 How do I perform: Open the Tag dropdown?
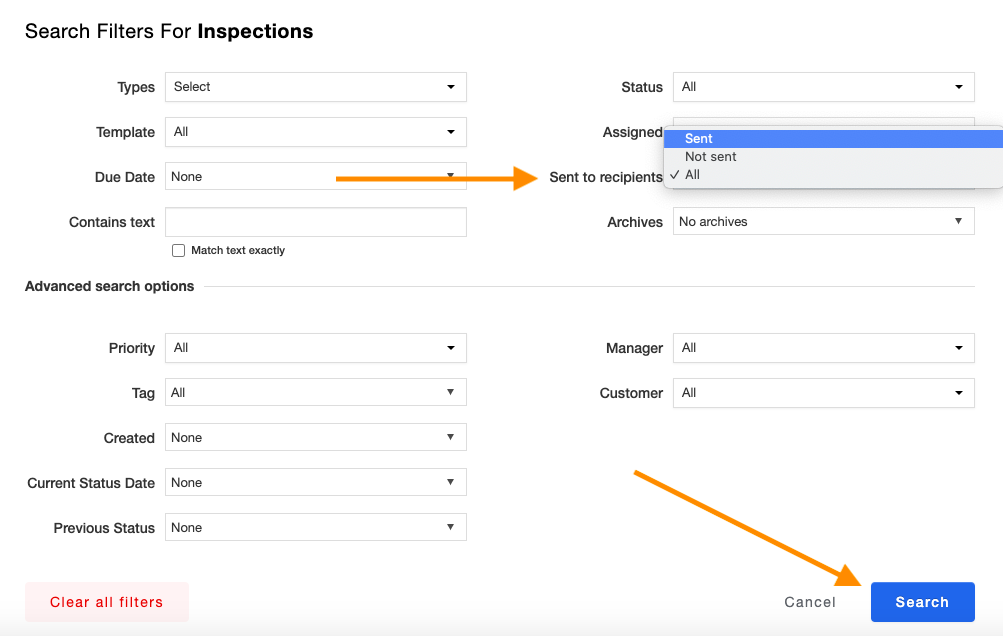(x=315, y=393)
